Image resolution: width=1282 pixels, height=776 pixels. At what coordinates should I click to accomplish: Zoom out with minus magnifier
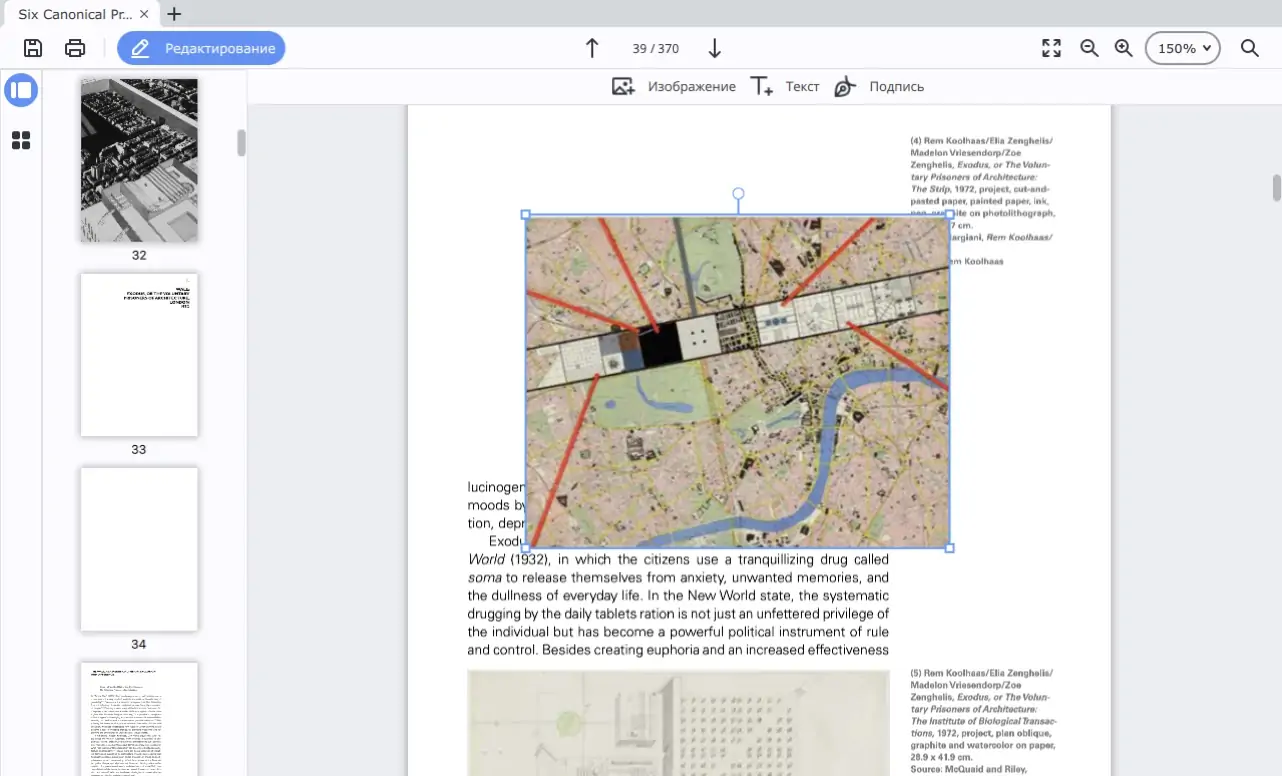(x=1089, y=48)
